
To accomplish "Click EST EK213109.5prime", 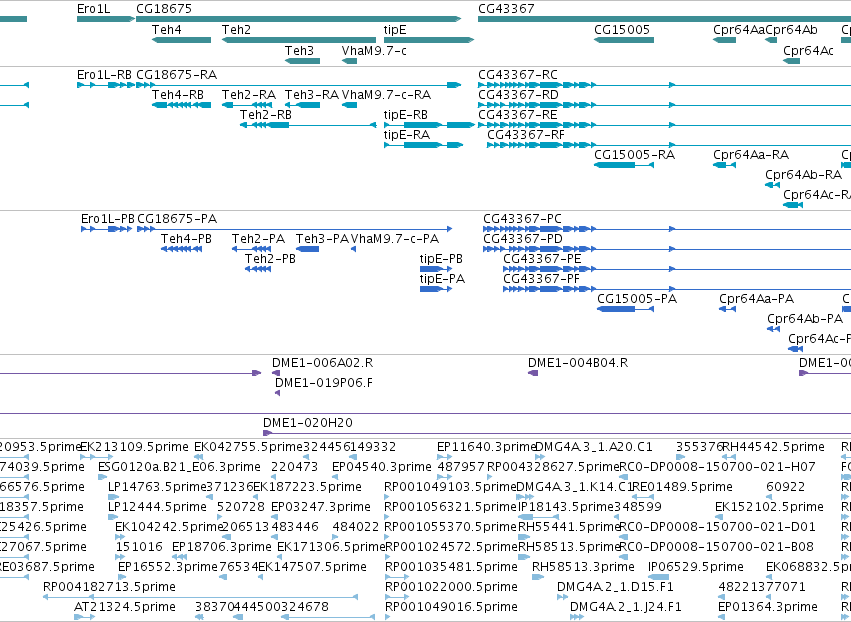I will pyautogui.click(x=135, y=447).
